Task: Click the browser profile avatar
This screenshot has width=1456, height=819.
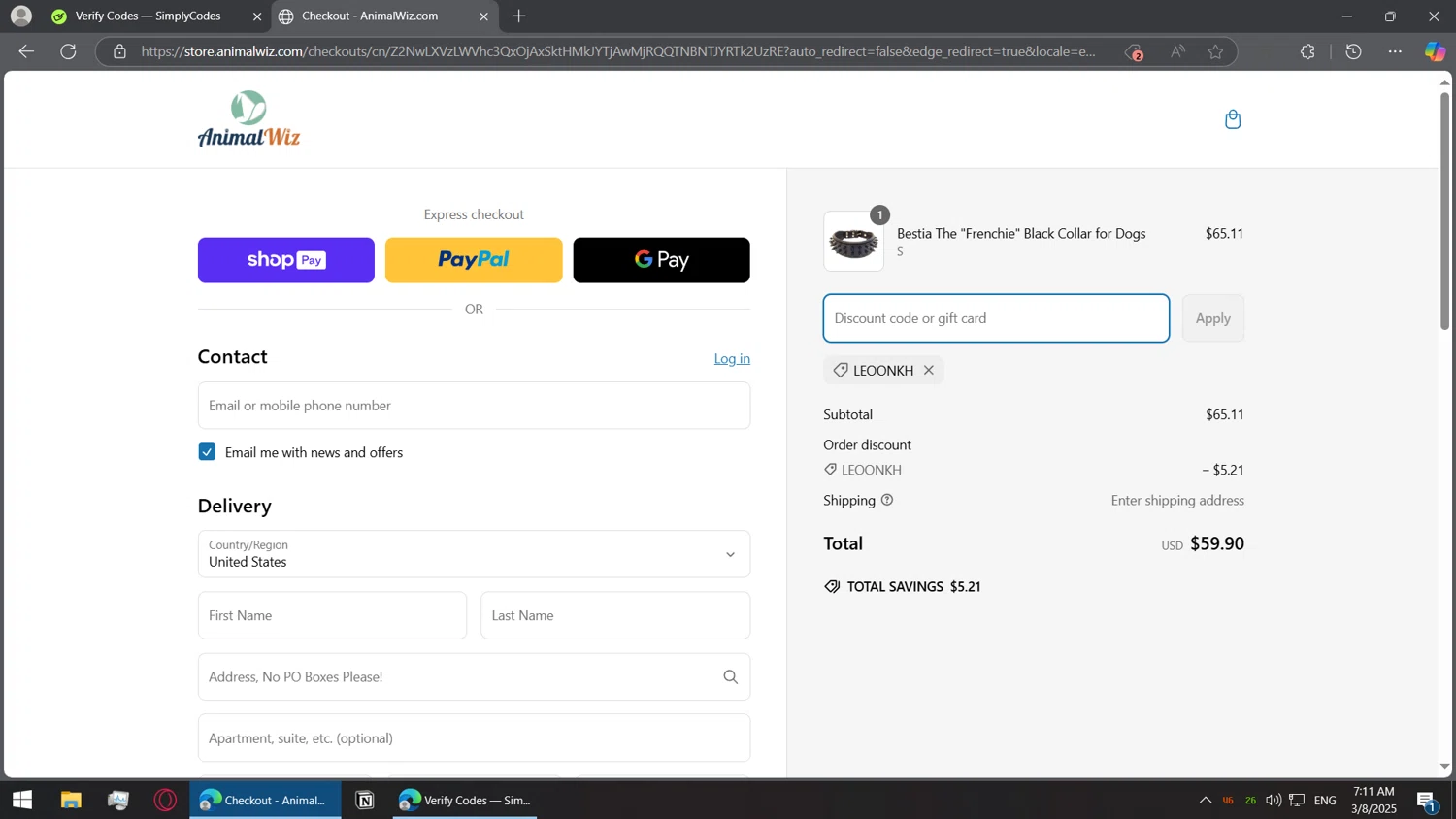Action: click(21, 16)
